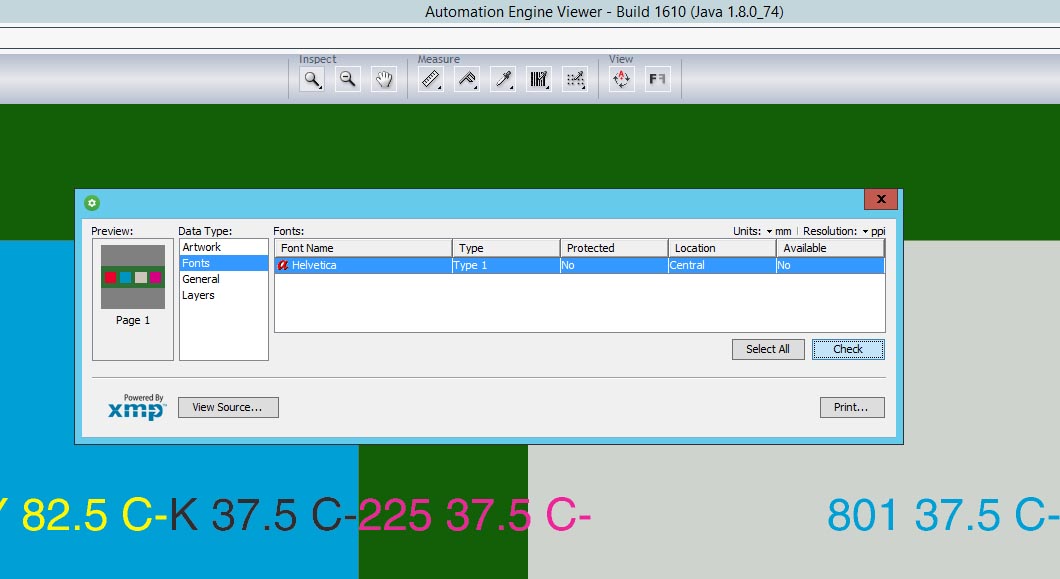Click the Type 1 cell

point(506,265)
